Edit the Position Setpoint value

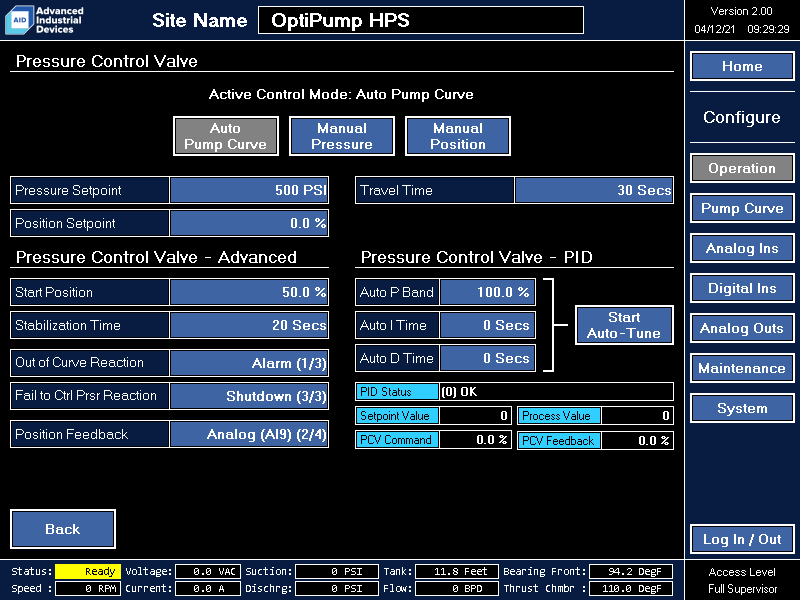tap(249, 223)
